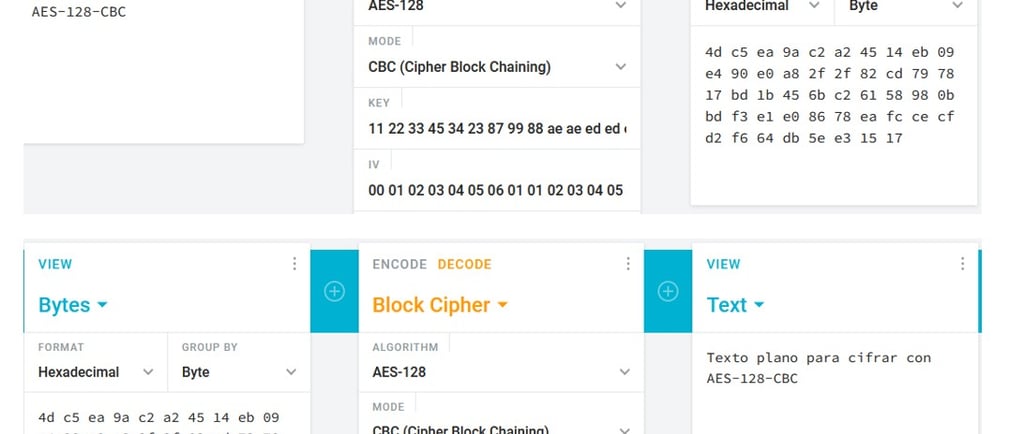This screenshot has height=434, width=1024.
Task: Expand the lower Group By Byte dropdown
Action: click(x=238, y=372)
